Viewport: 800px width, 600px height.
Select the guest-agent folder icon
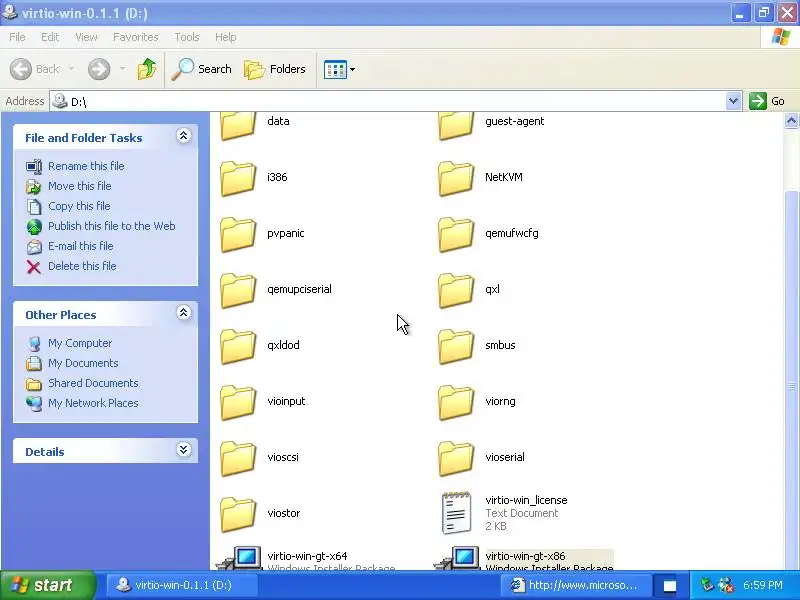click(456, 125)
